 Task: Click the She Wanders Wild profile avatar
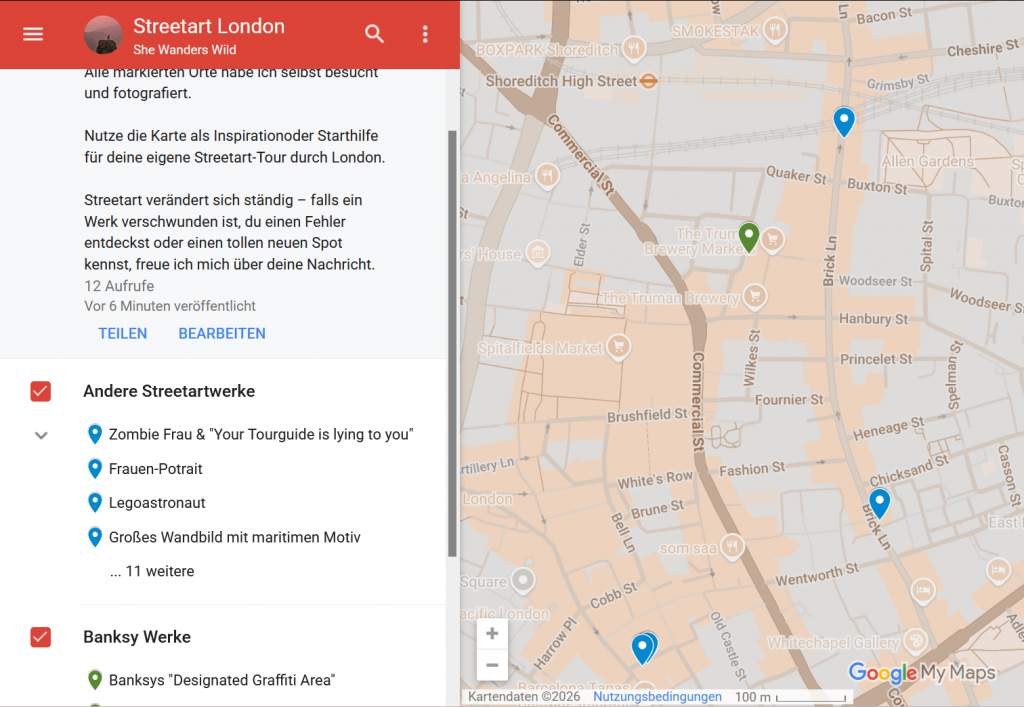103,35
